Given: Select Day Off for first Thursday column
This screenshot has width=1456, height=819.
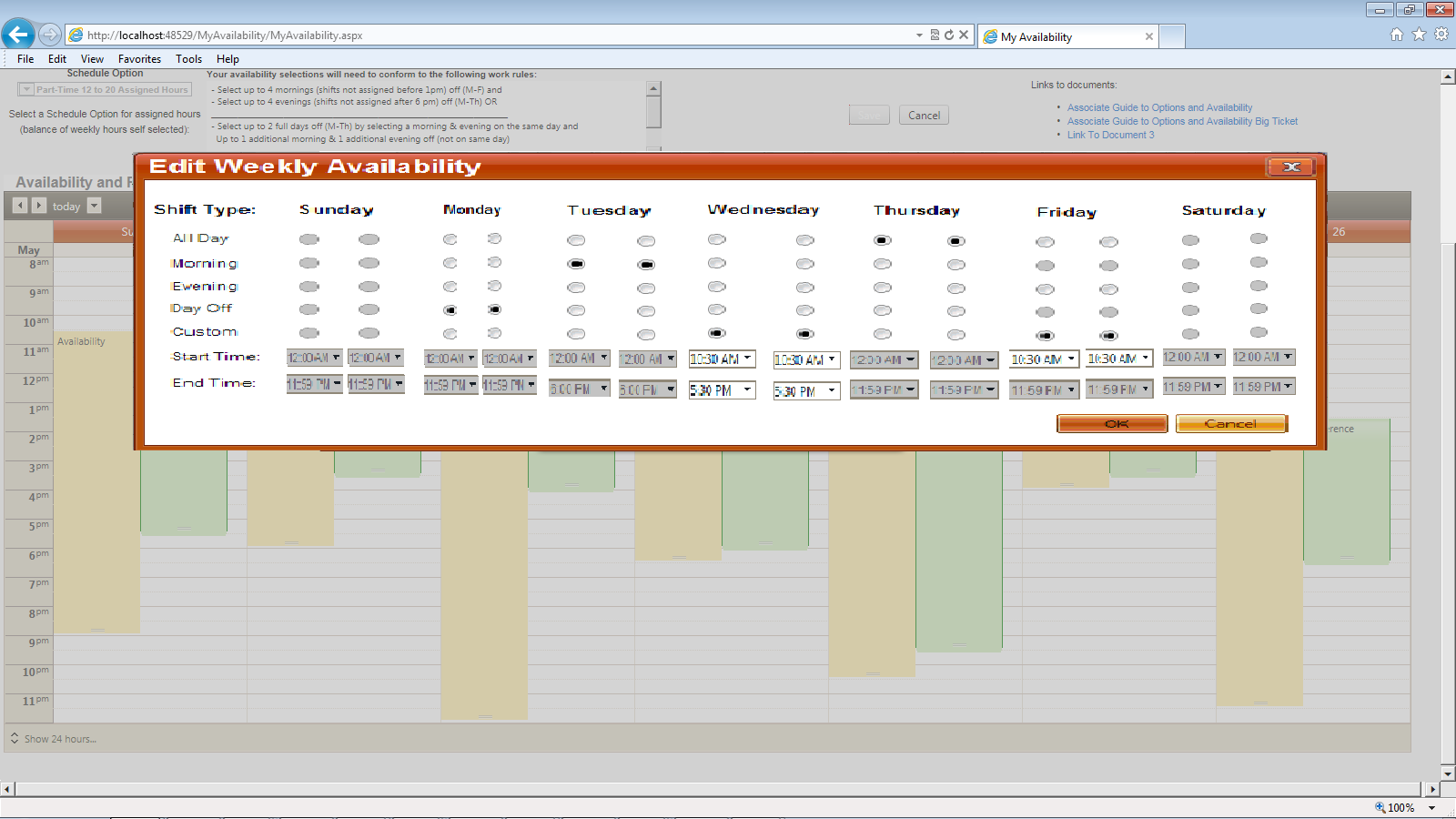Looking at the screenshot, I should coord(883,310).
